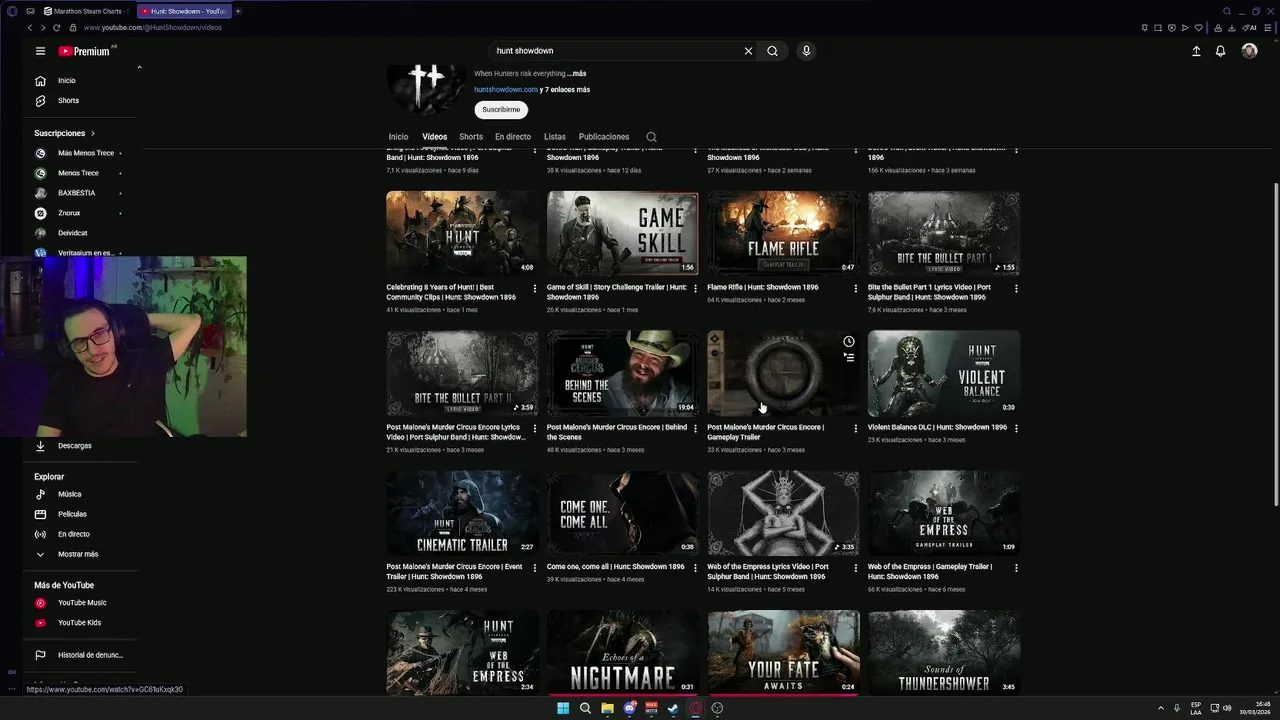Open the YouTube hamburger guide menu
Image resolution: width=1280 pixels, height=720 pixels.
[40, 51]
